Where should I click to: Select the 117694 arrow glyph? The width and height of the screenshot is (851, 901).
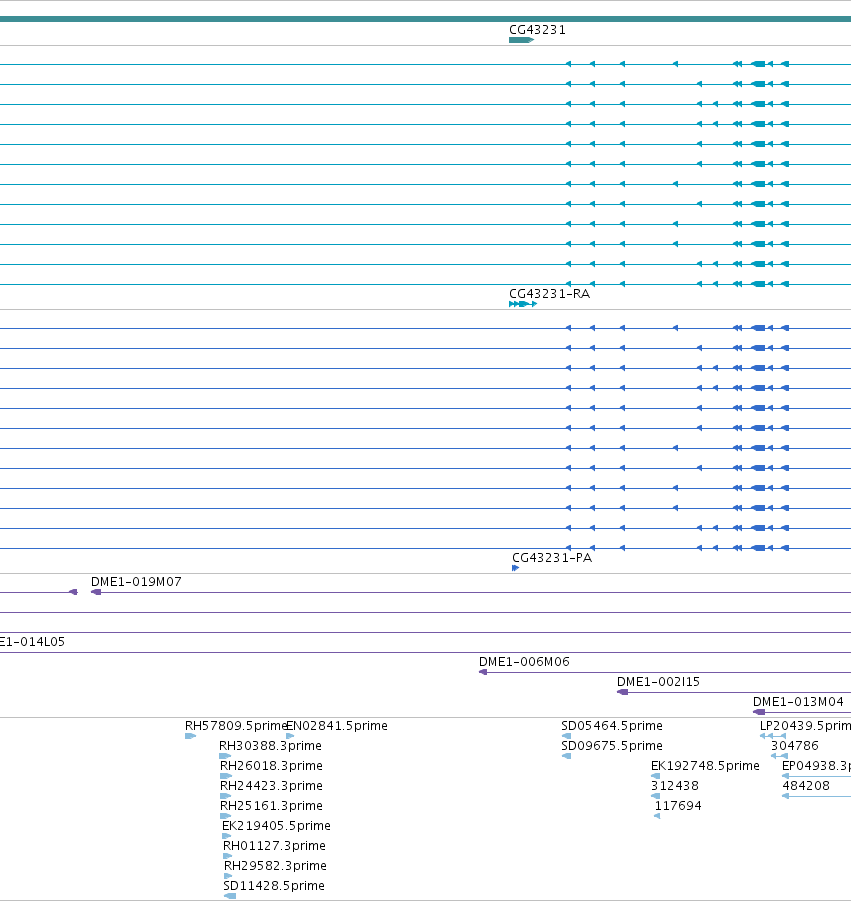click(x=657, y=817)
